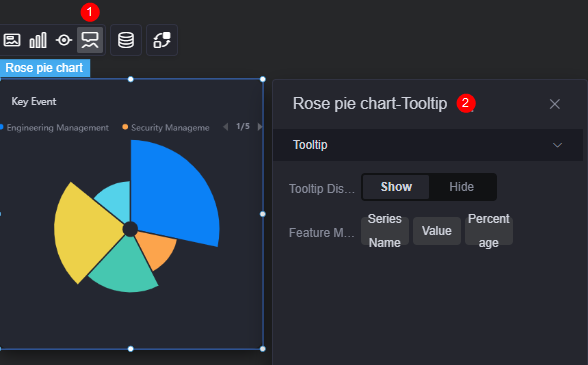Open the image style icon in toolbar
588x365 pixels.
pyautogui.click(x=12, y=40)
